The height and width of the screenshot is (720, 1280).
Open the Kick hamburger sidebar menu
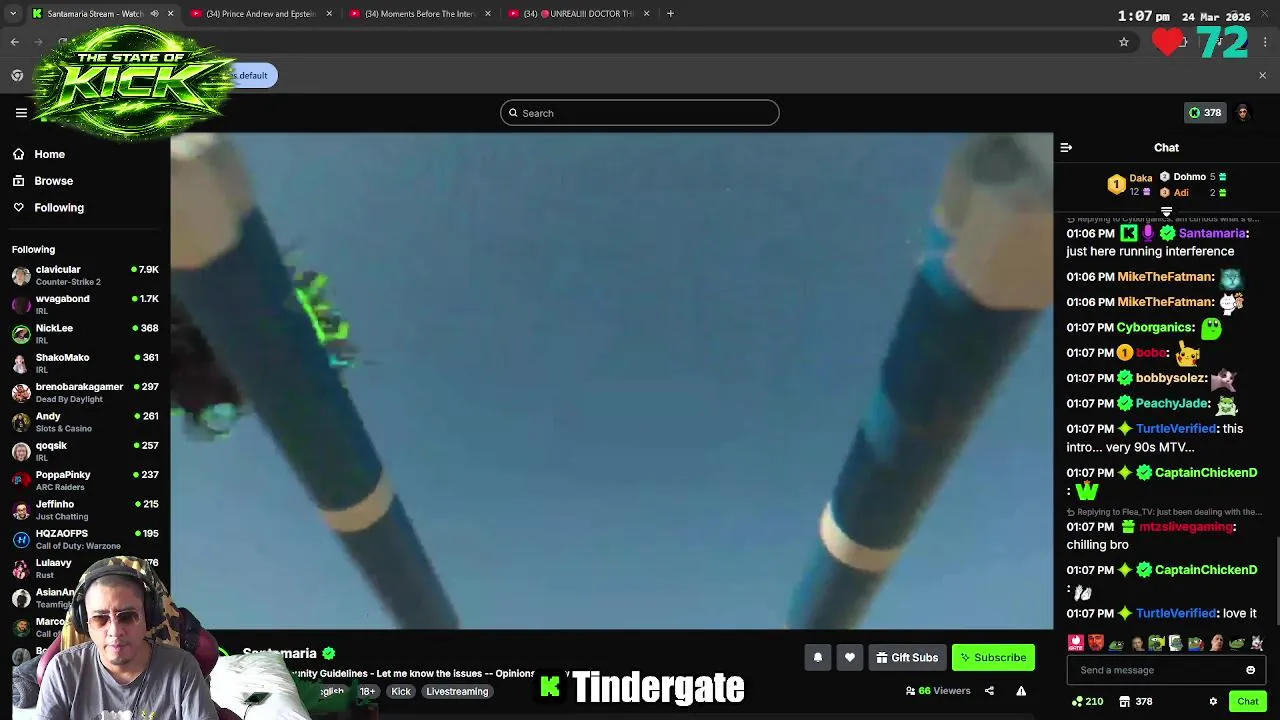[x=21, y=113]
